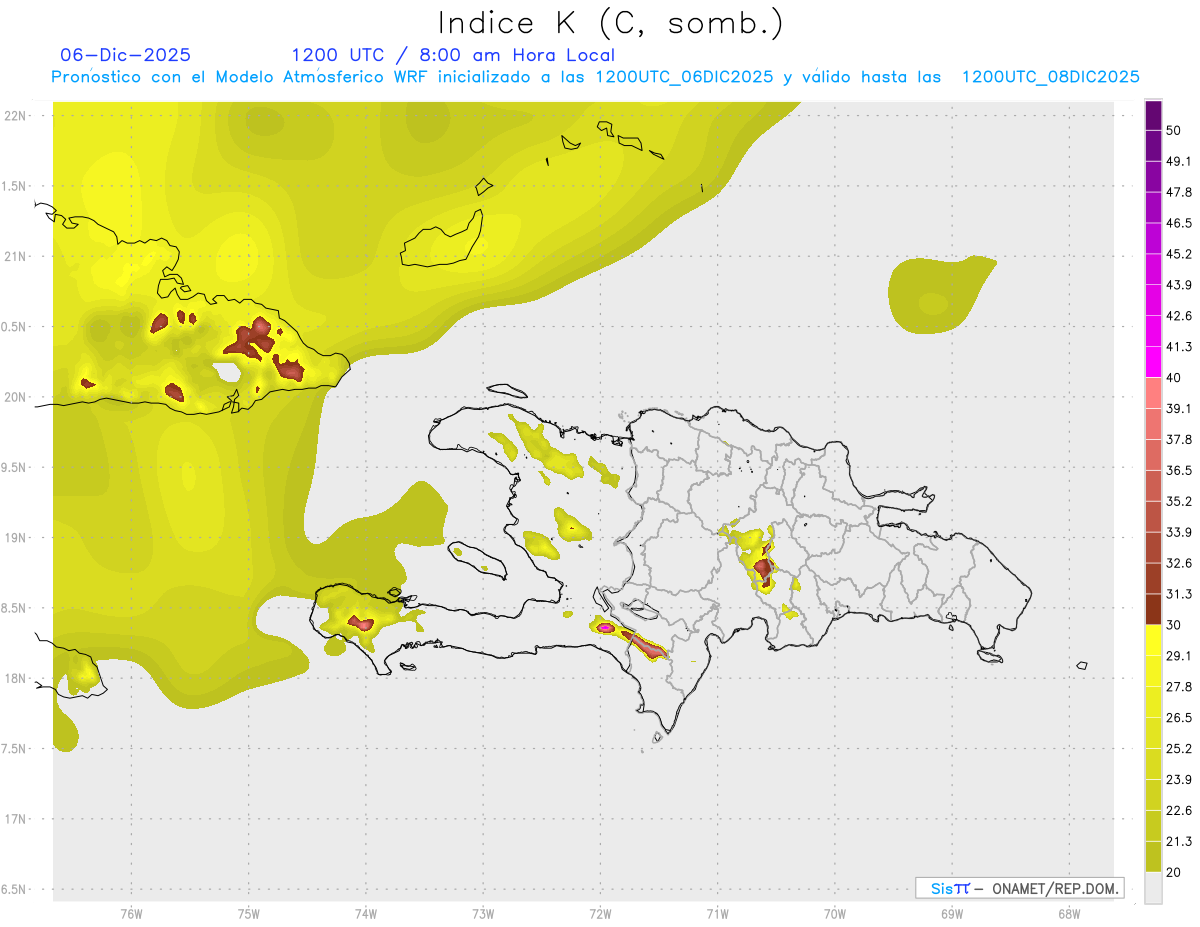The height and width of the screenshot is (927, 1200).
Task: Click the dark brown swatch between 31.3 and 30
Action: 1154,609
